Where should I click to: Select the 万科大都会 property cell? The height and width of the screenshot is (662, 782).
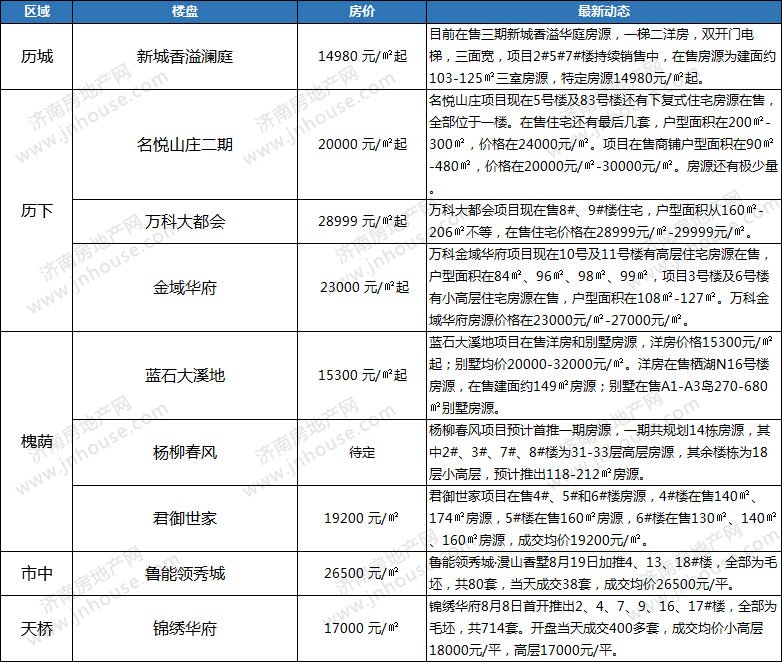tap(184, 219)
